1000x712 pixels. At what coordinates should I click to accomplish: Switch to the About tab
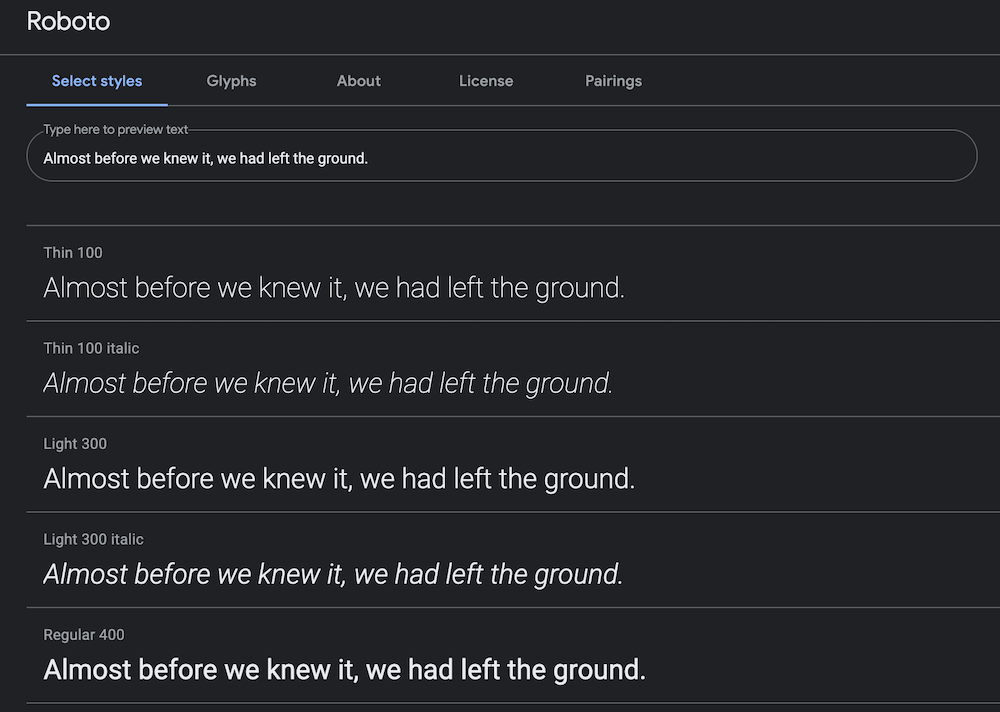[358, 81]
